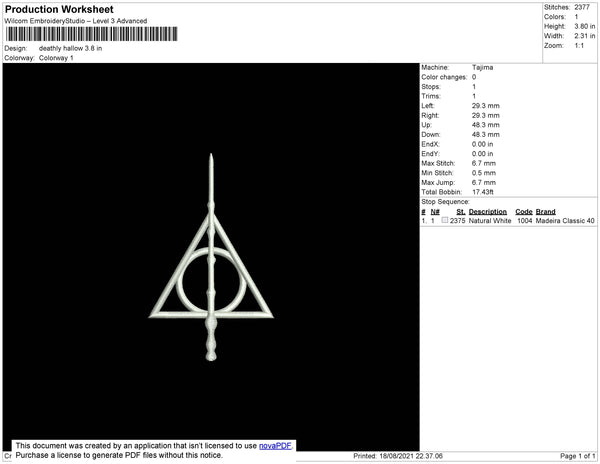Select 'Stops:' label
This screenshot has width=600, height=464.
pyautogui.click(x=431, y=87)
